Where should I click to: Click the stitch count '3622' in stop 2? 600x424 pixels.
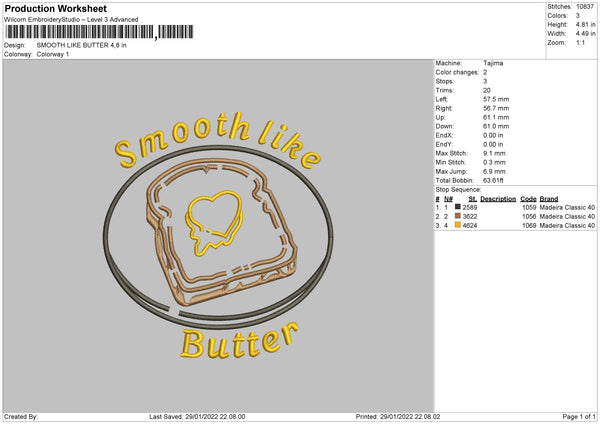click(x=470, y=217)
